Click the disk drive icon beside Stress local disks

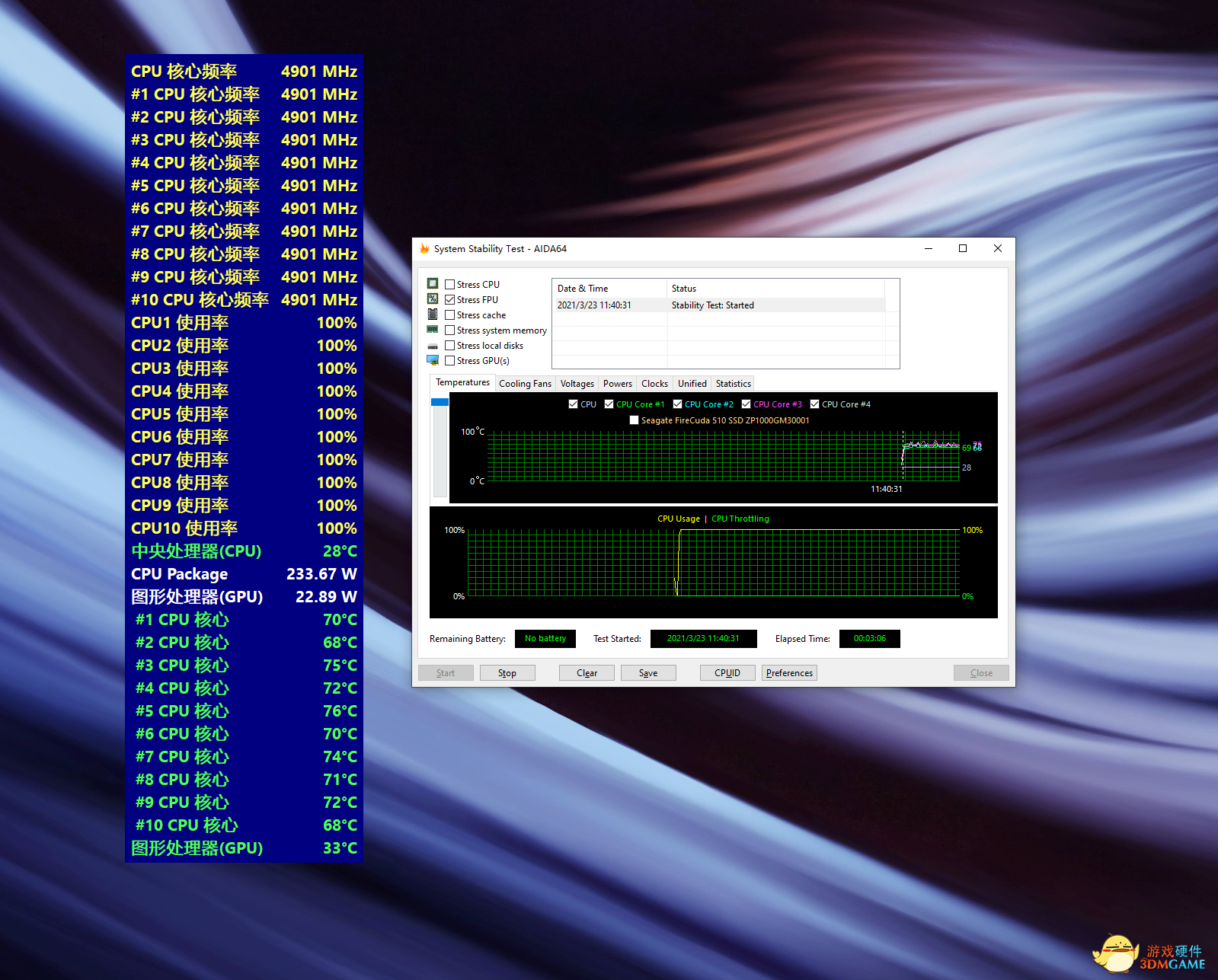[x=433, y=346]
